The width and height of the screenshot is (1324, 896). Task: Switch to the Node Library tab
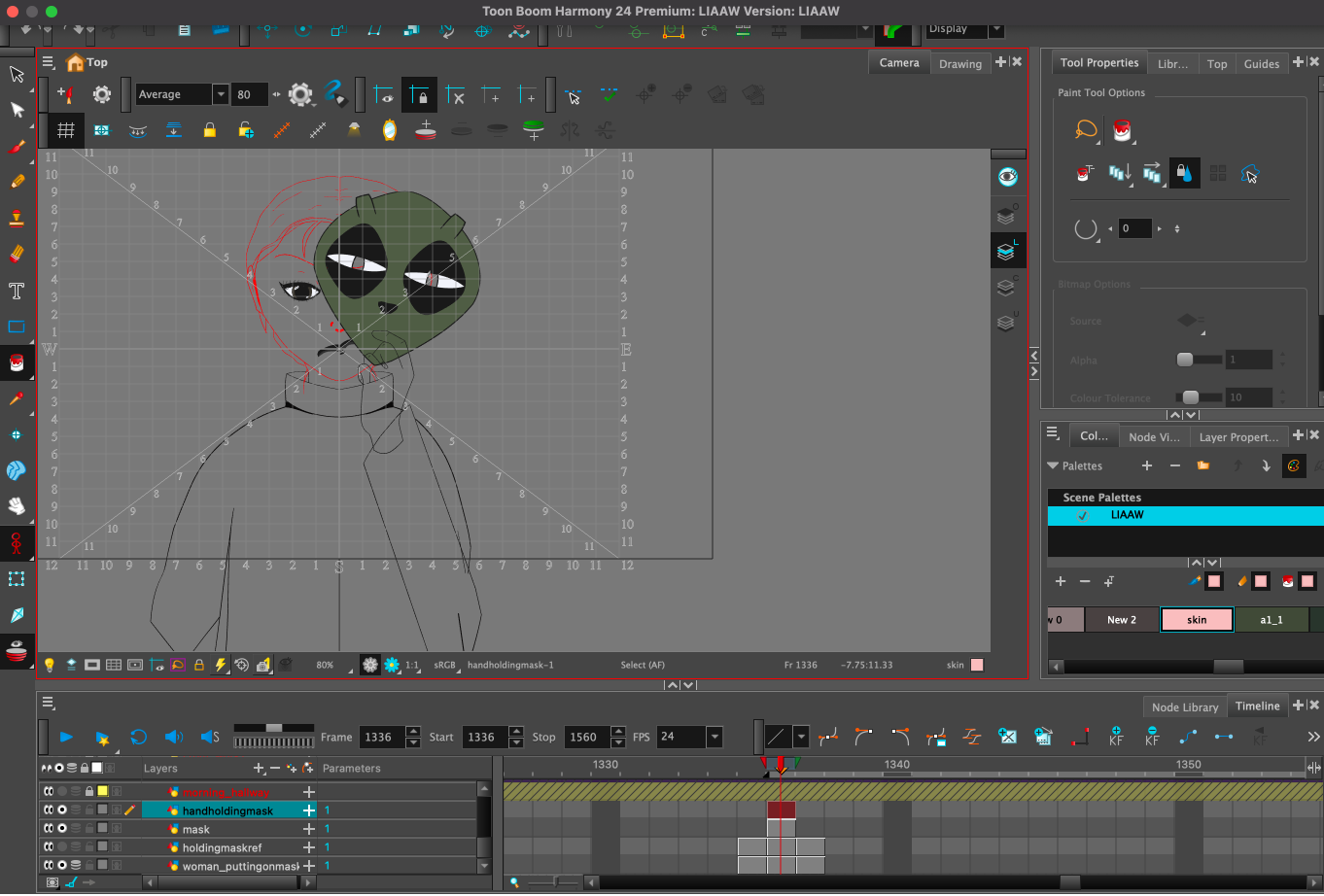[x=1185, y=707]
